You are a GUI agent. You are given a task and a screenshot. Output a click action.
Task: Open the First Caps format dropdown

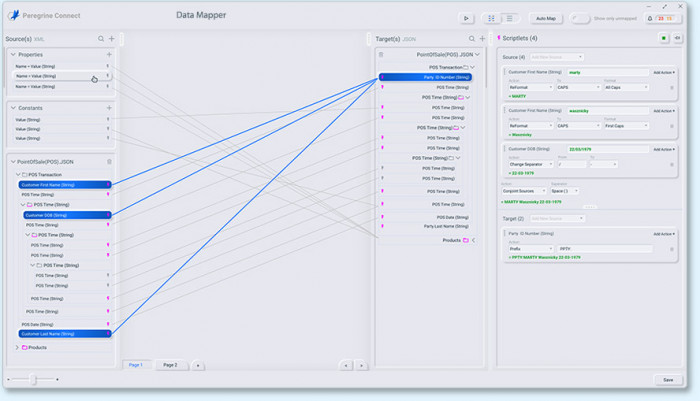coord(626,126)
